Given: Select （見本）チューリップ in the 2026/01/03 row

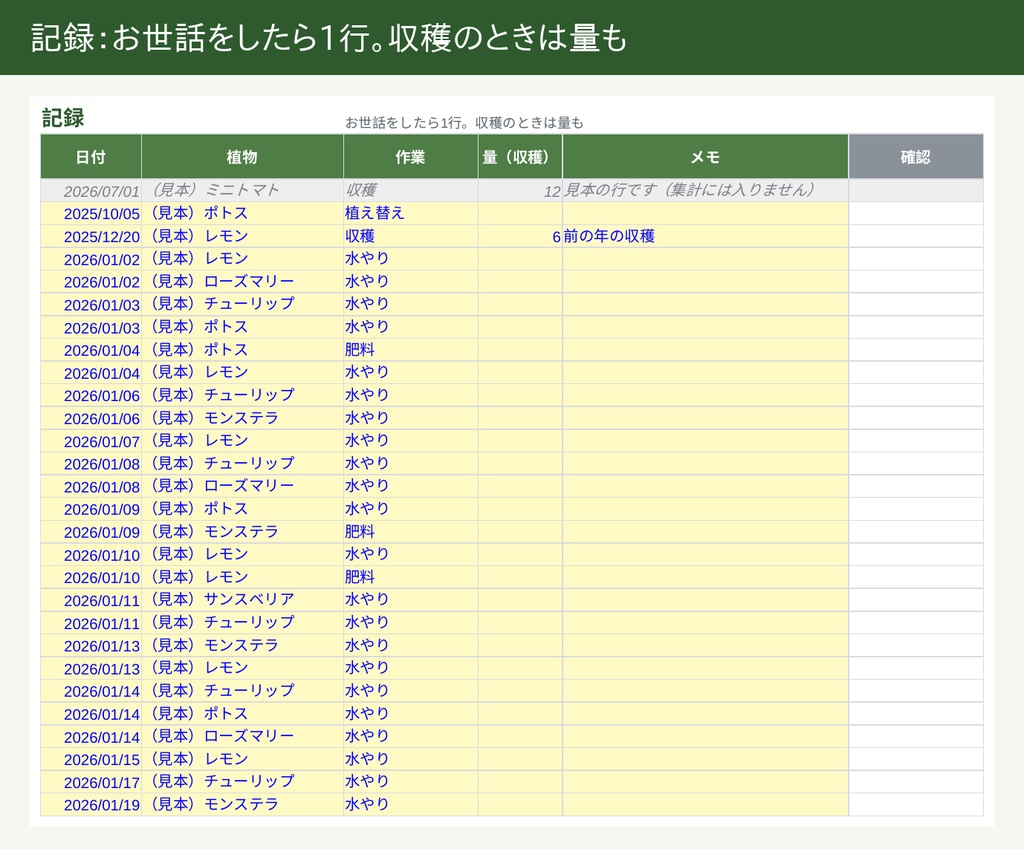Looking at the screenshot, I should (x=242, y=304).
